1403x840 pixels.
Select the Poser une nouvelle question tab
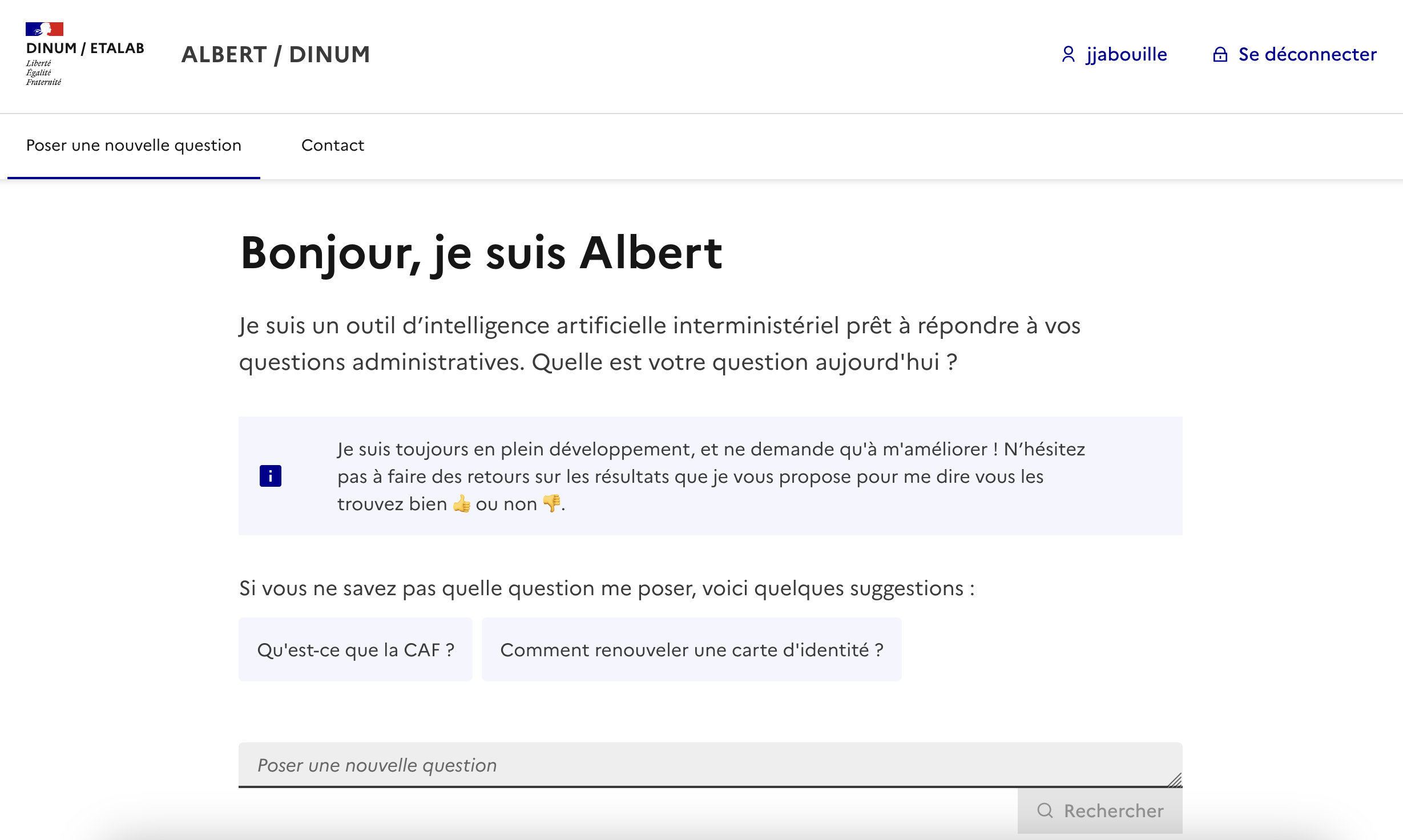(134, 146)
